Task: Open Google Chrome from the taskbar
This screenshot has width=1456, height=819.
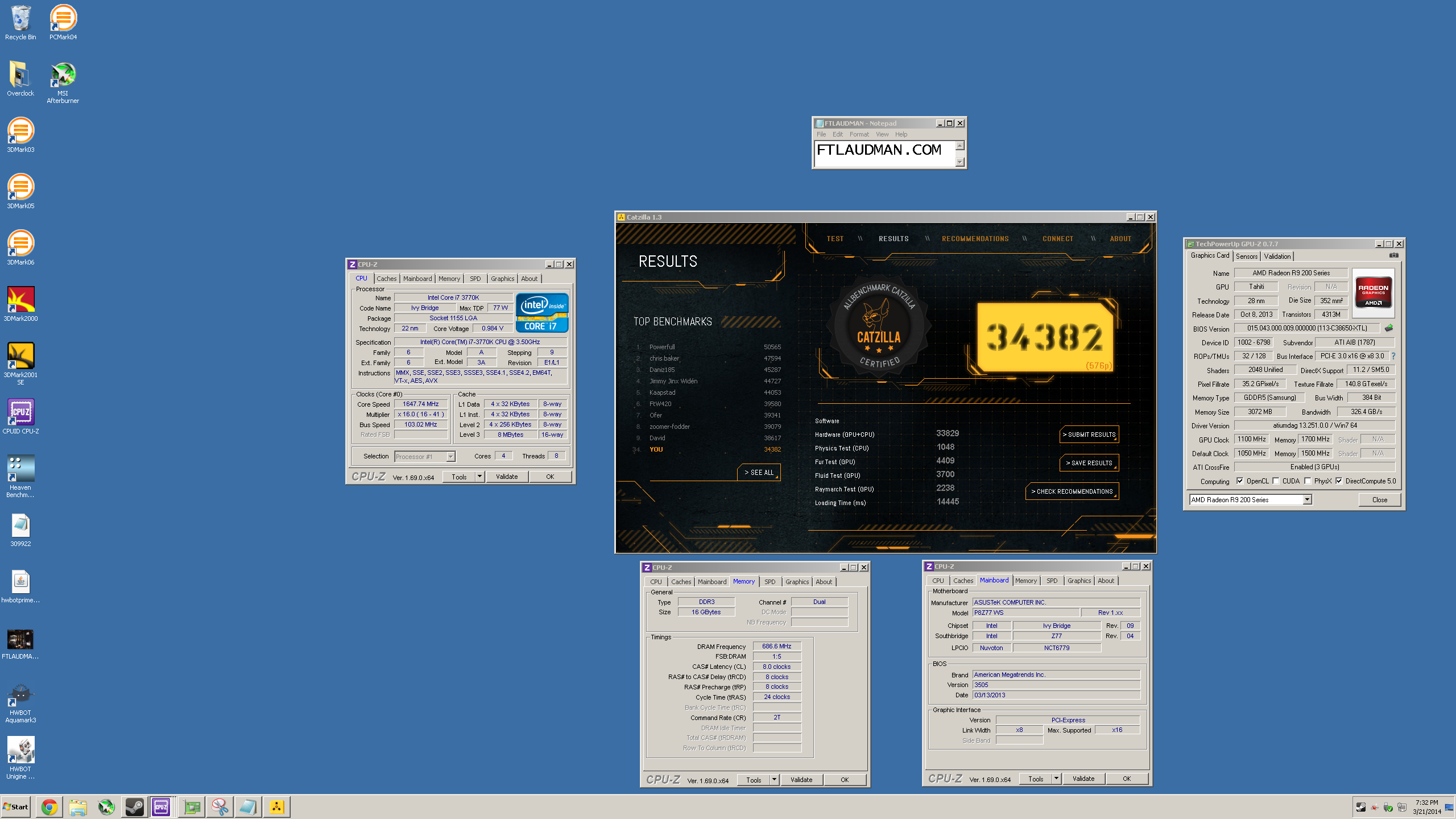Action: pos(49,807)
